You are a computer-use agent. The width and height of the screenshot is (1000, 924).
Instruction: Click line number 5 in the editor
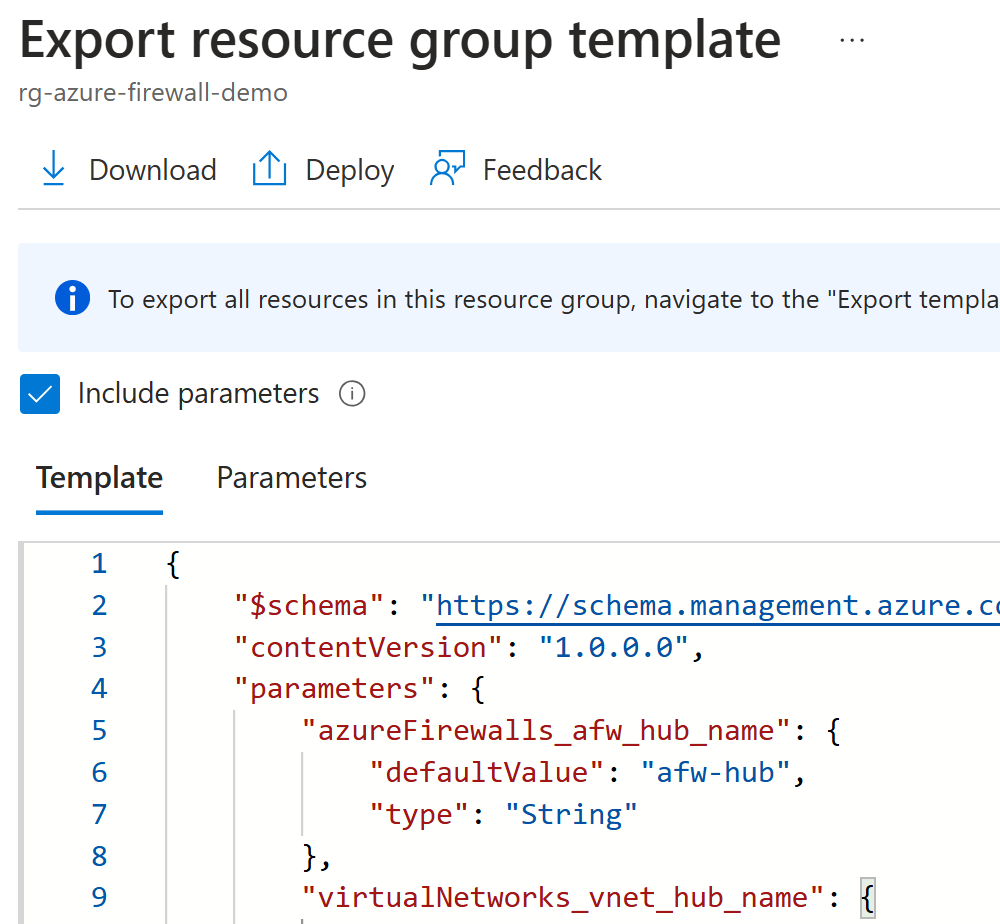tap(98, 730)
